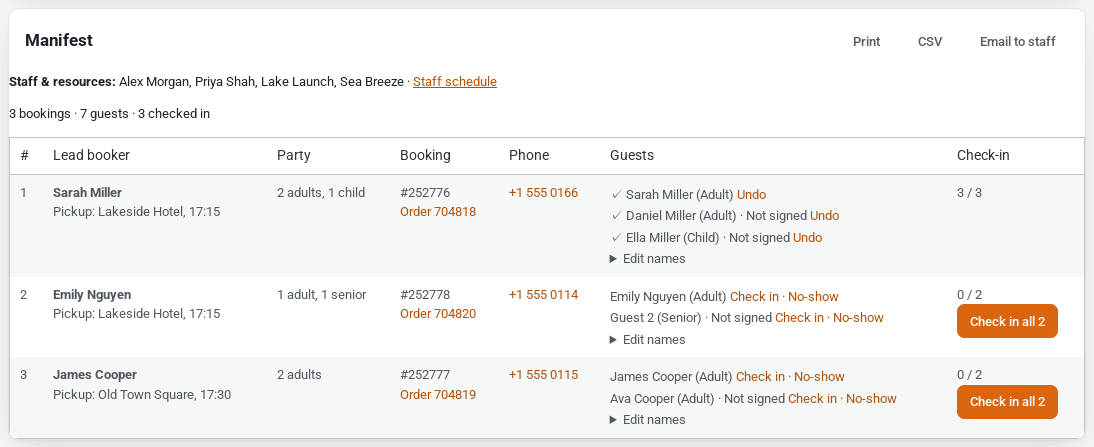Export manifest as CSV
1094x447 pixels.
coord(930,42)
